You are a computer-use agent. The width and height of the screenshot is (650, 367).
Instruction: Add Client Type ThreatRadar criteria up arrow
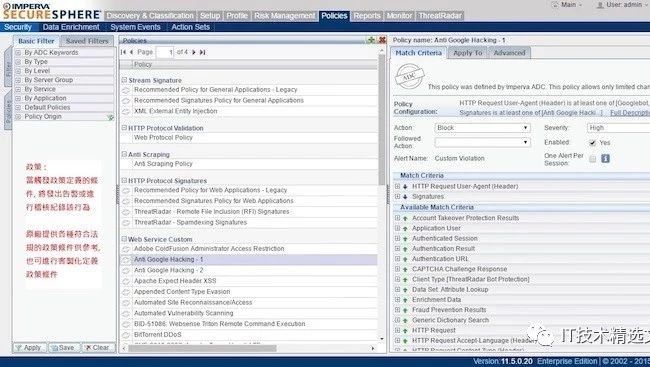pyautogui.click(x=405, y=280)
